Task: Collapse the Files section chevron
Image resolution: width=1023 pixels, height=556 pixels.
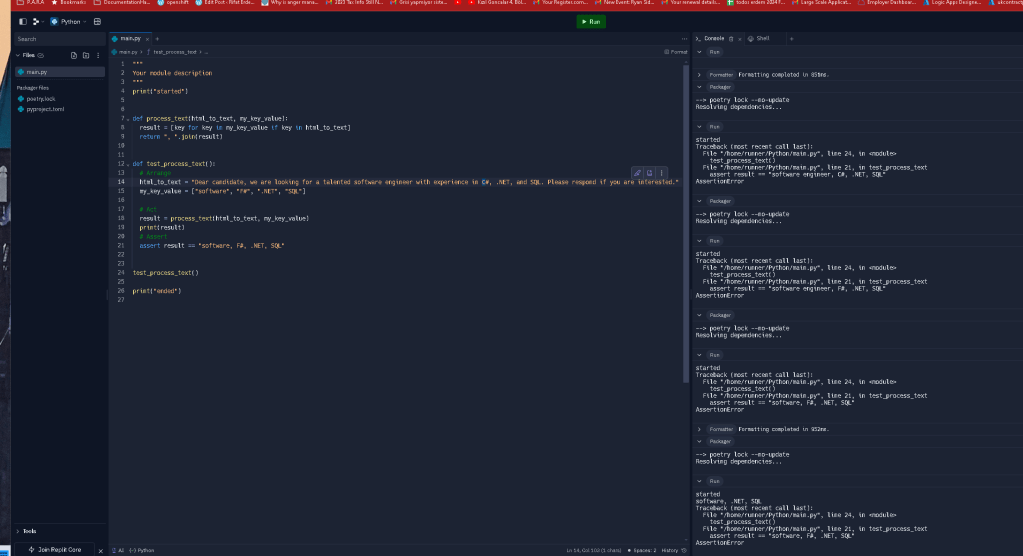Action: [18, 55]
